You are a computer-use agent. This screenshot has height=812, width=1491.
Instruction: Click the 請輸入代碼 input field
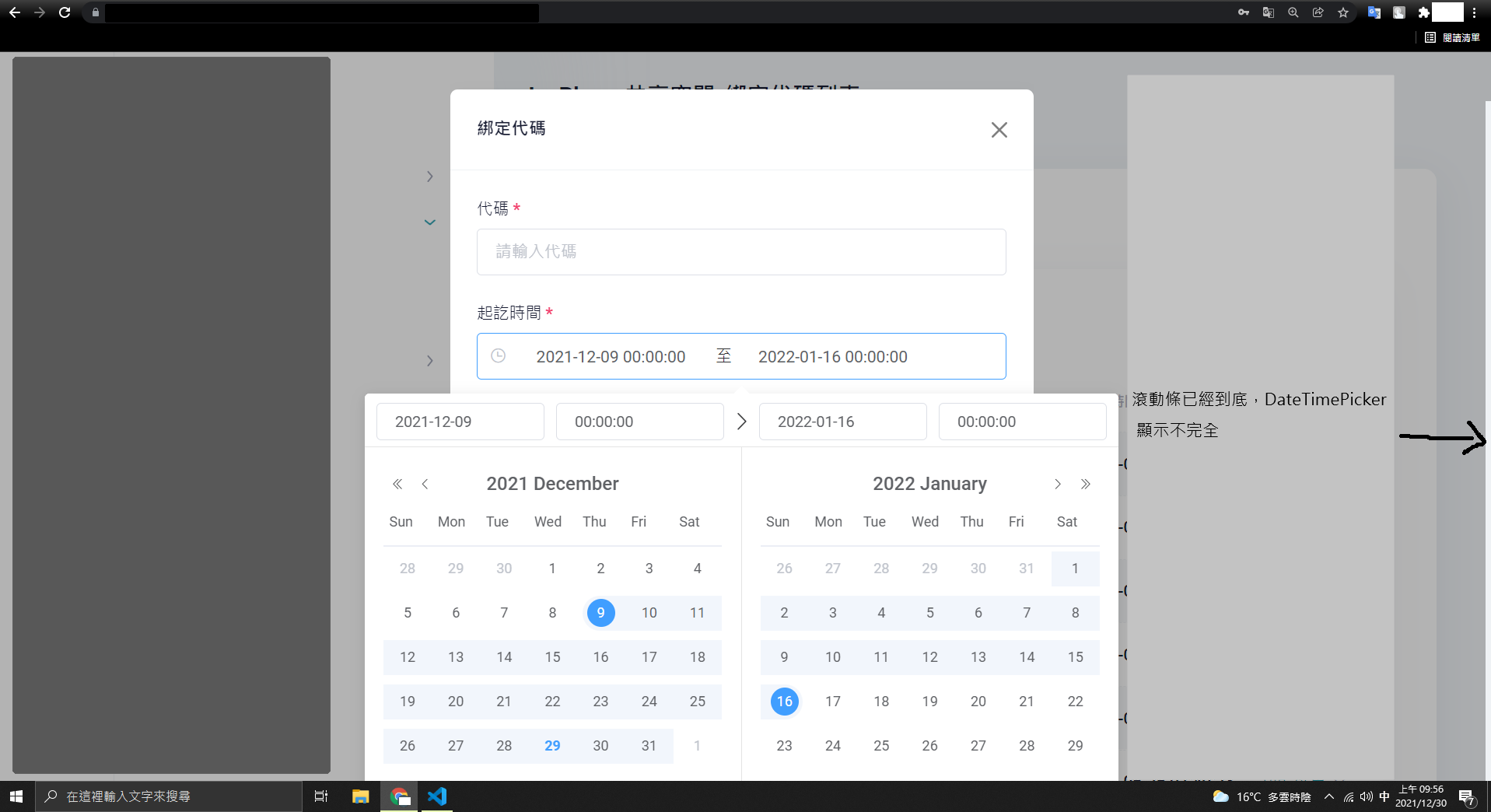(741, 251)
